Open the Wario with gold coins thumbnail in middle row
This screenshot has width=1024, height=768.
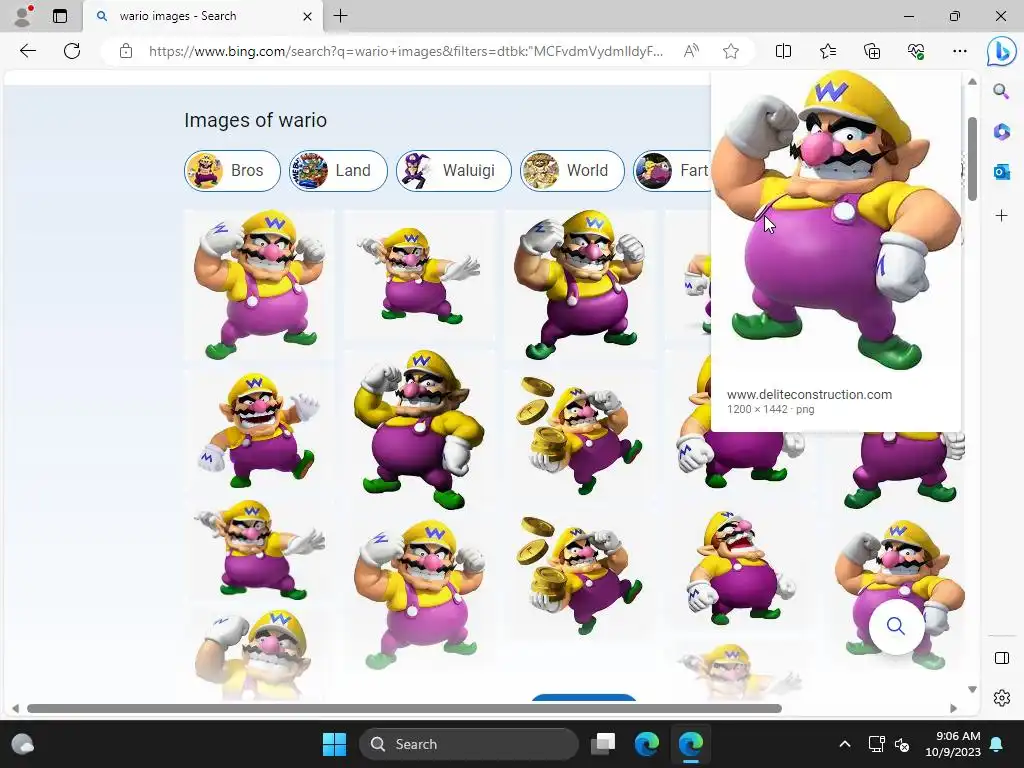tap(579, 435)
